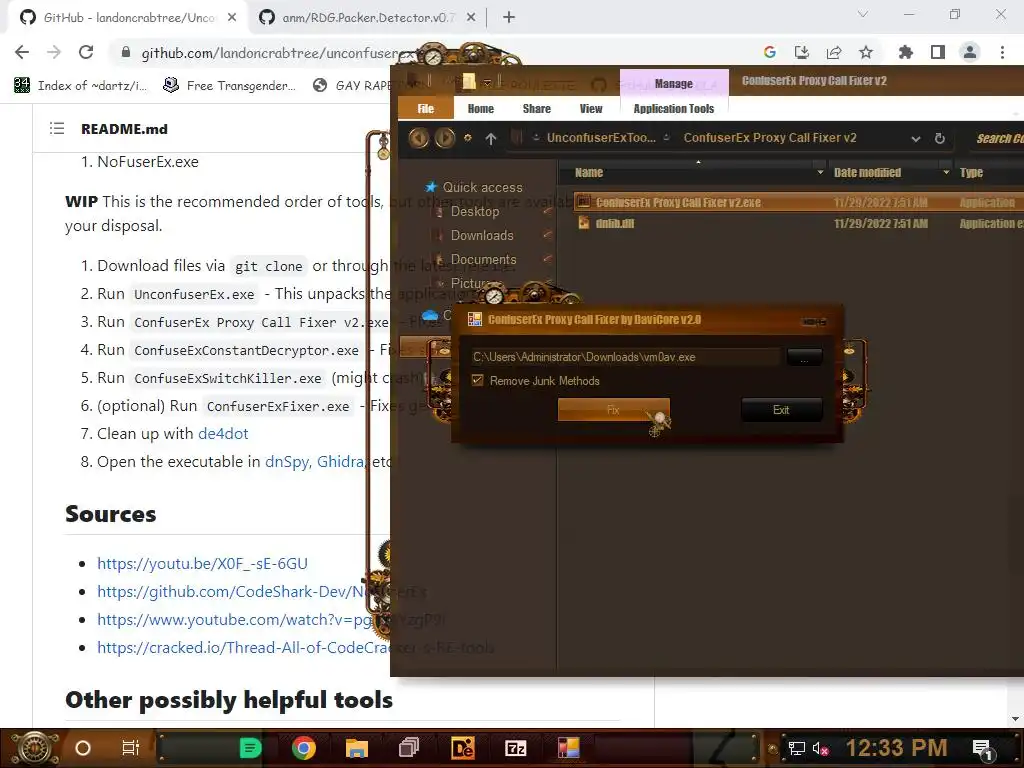1024x768 pixels.
Task: Switch to the View ribbon tab
Action: point(591,108)
